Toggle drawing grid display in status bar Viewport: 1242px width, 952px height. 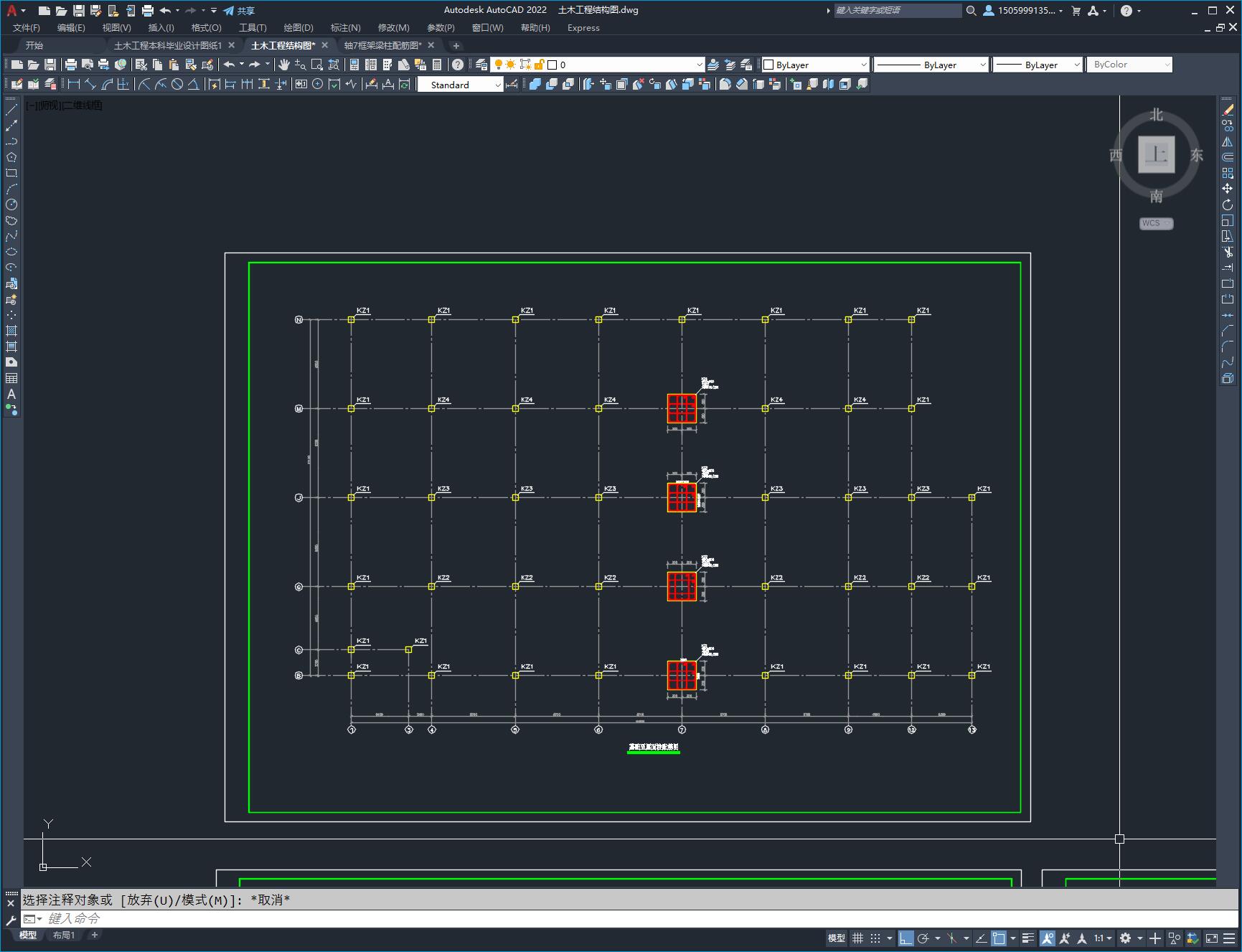tap(857, 938)
